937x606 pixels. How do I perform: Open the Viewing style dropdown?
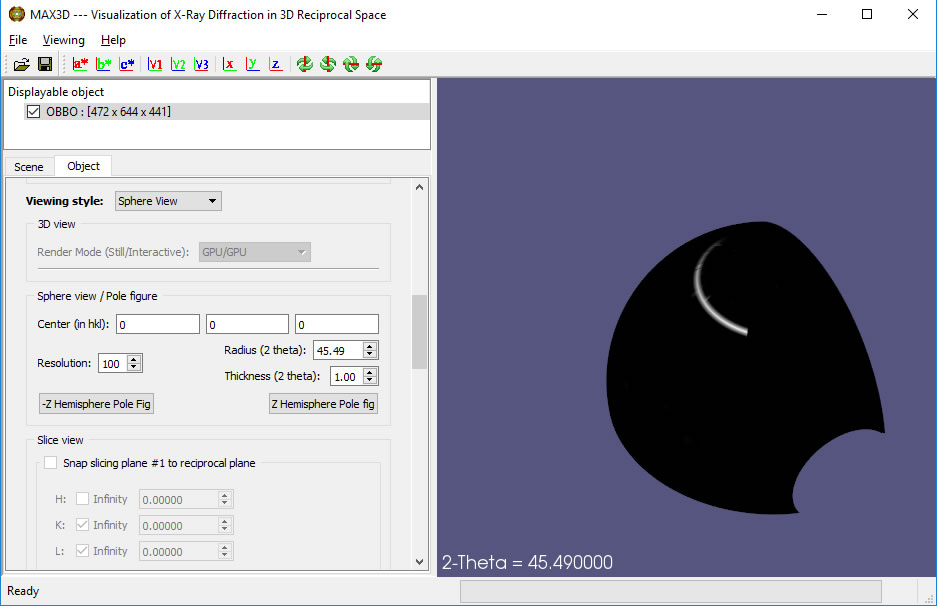[168, 201]
